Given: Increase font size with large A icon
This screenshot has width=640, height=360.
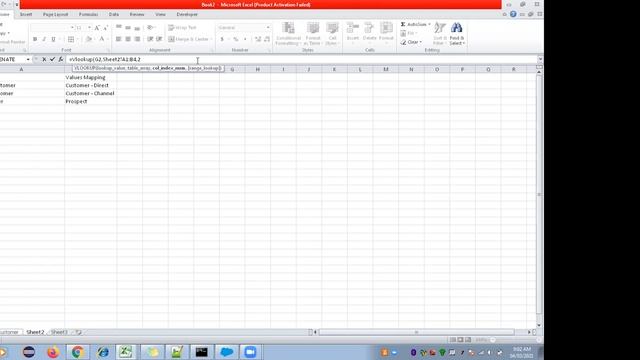Looking at the screenshot, I should point(97,28).
